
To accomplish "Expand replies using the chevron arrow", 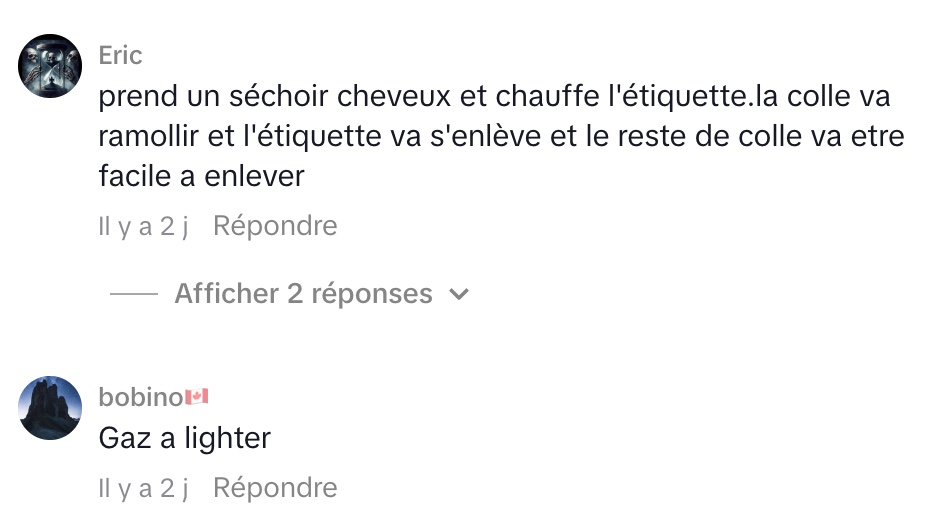I will point(460,294).
